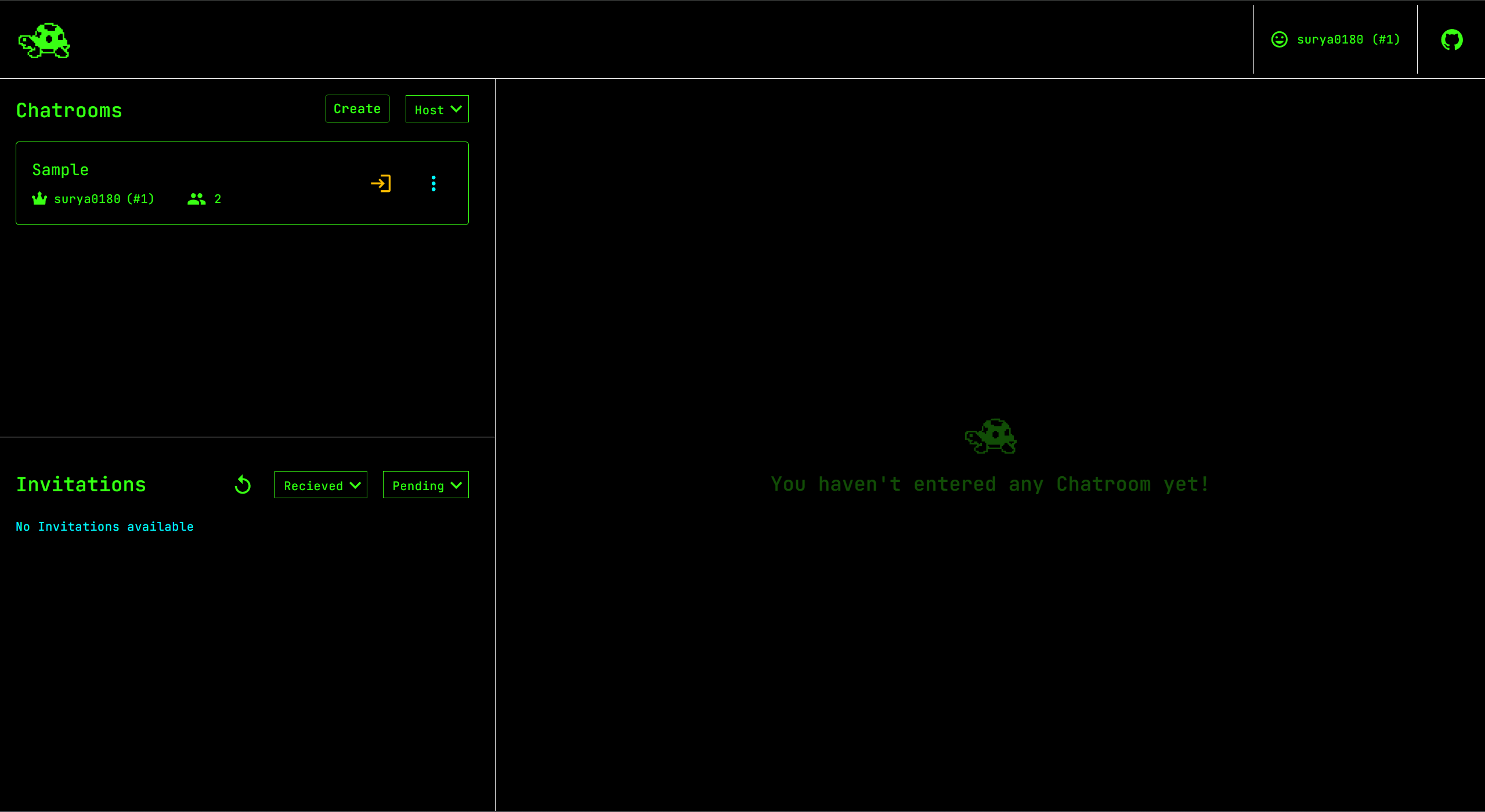
Task: Open the GitHub icon link
Action: point(1451,39)
